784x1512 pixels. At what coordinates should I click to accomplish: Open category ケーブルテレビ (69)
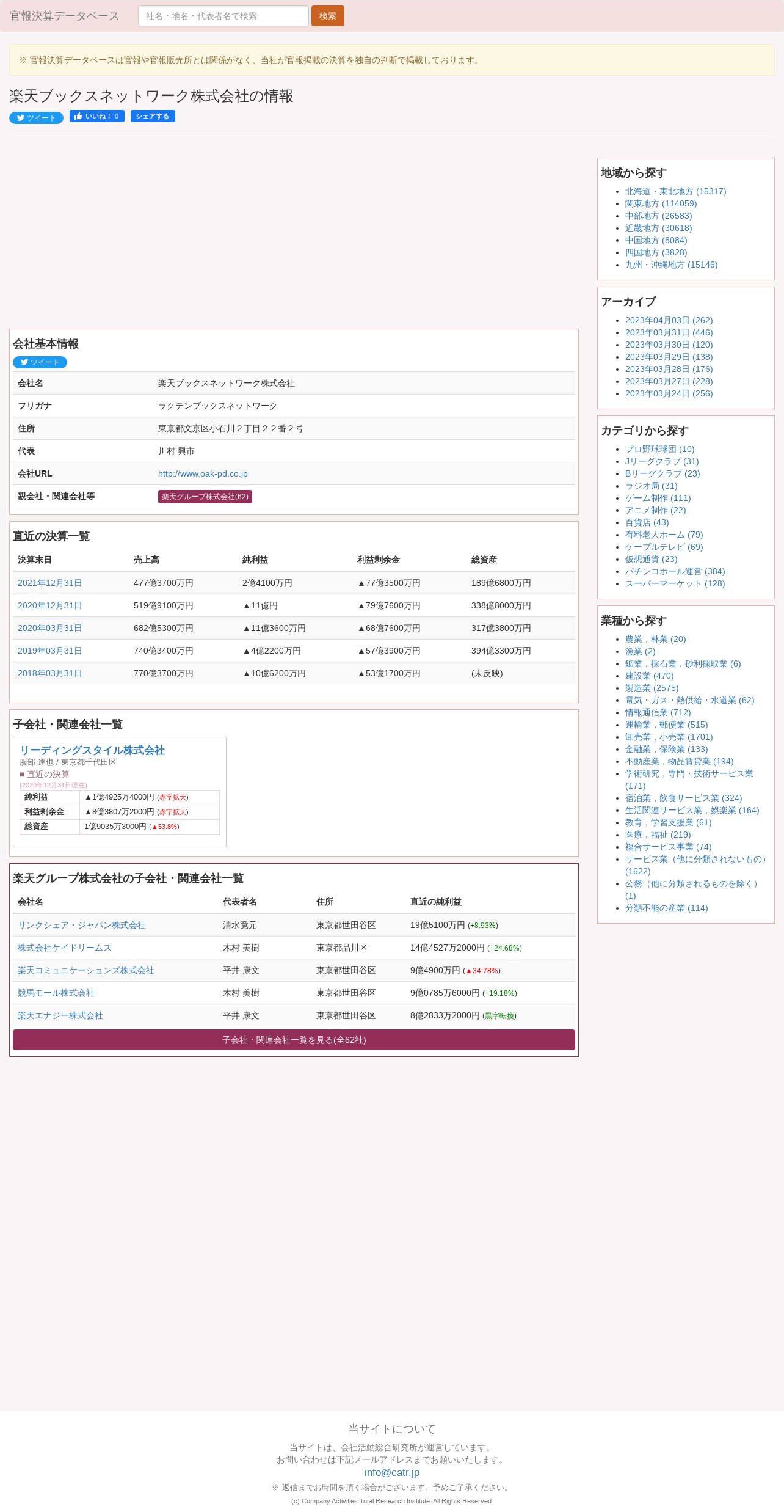[664, 547]
